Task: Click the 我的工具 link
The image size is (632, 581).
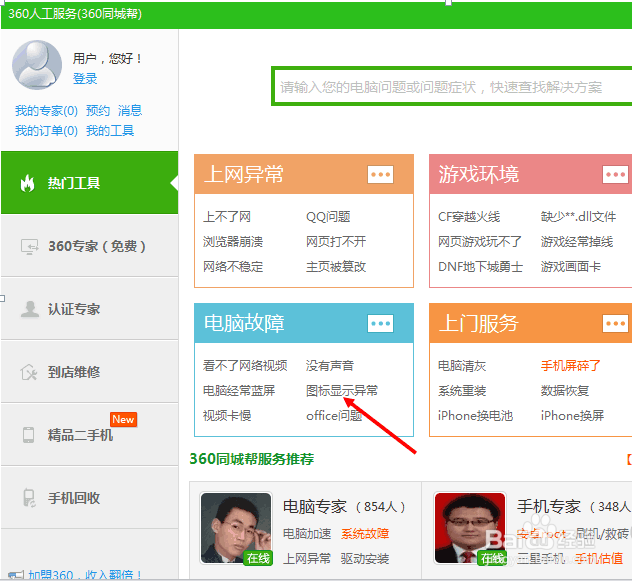Action: click(110, 131)
